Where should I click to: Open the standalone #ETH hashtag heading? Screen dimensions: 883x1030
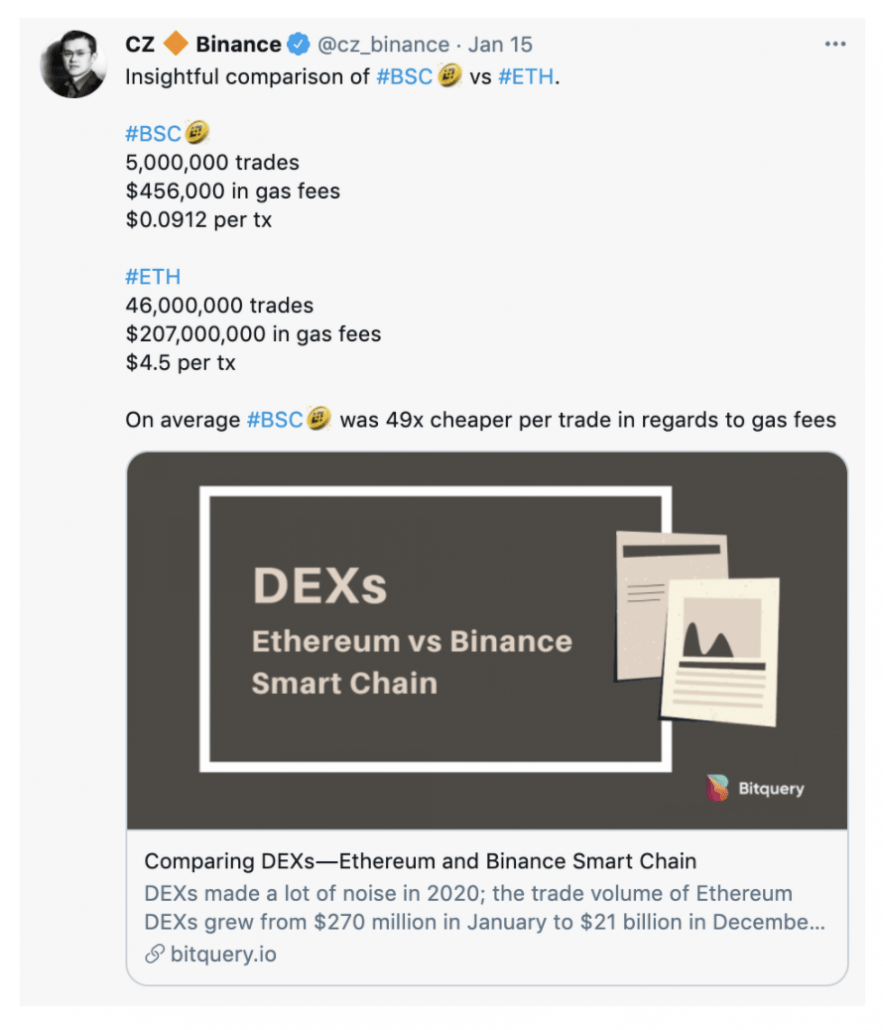152,277
